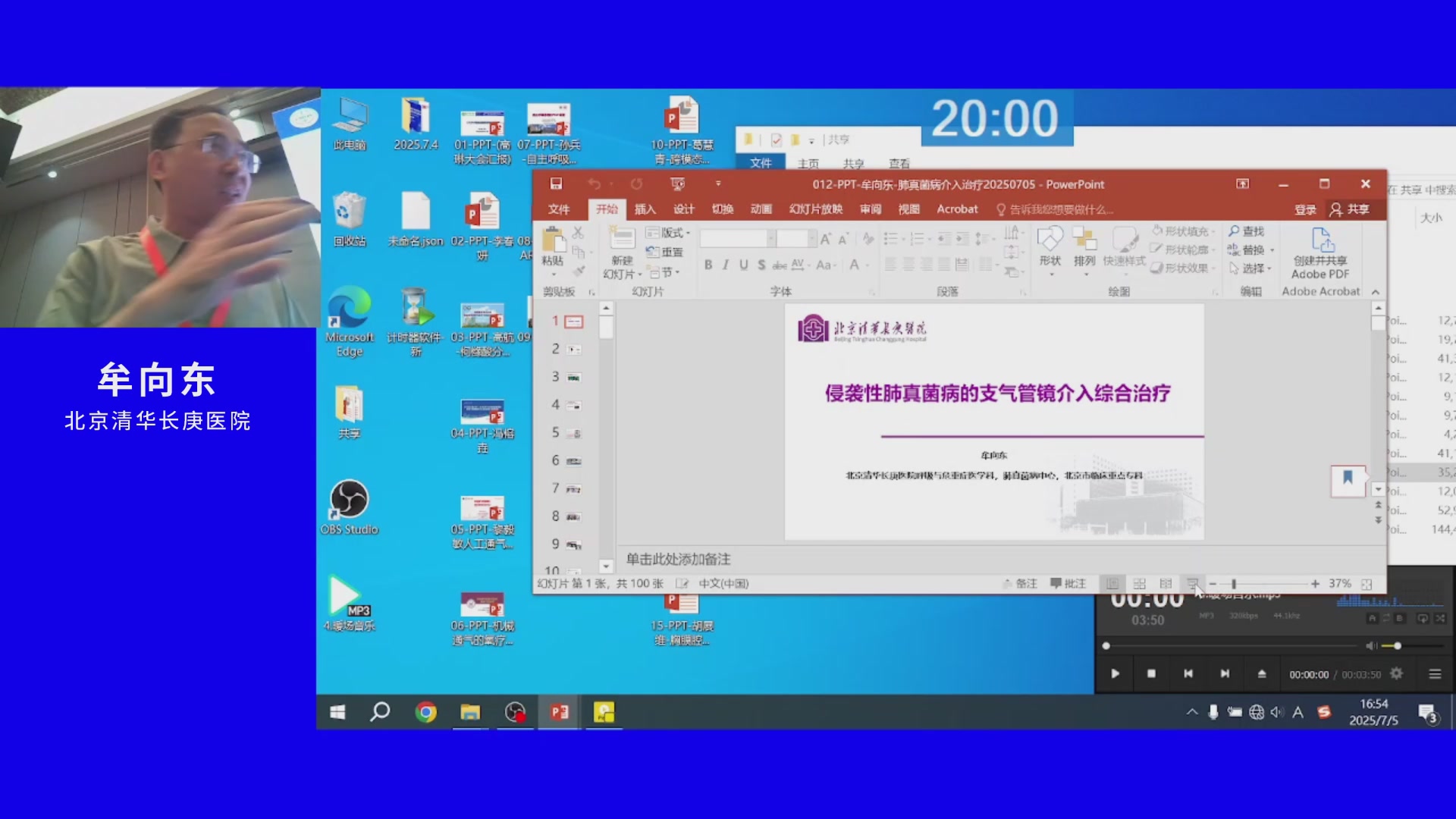The image size is (1456, 819).
Task: Collapse the ribbon with the chevron arrow
Action: [x=1376, y=292]
